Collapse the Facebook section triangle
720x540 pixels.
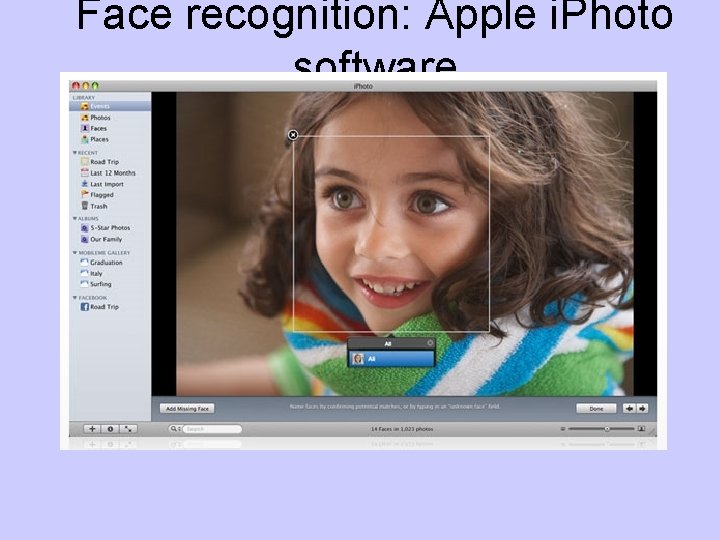[75, 298]
